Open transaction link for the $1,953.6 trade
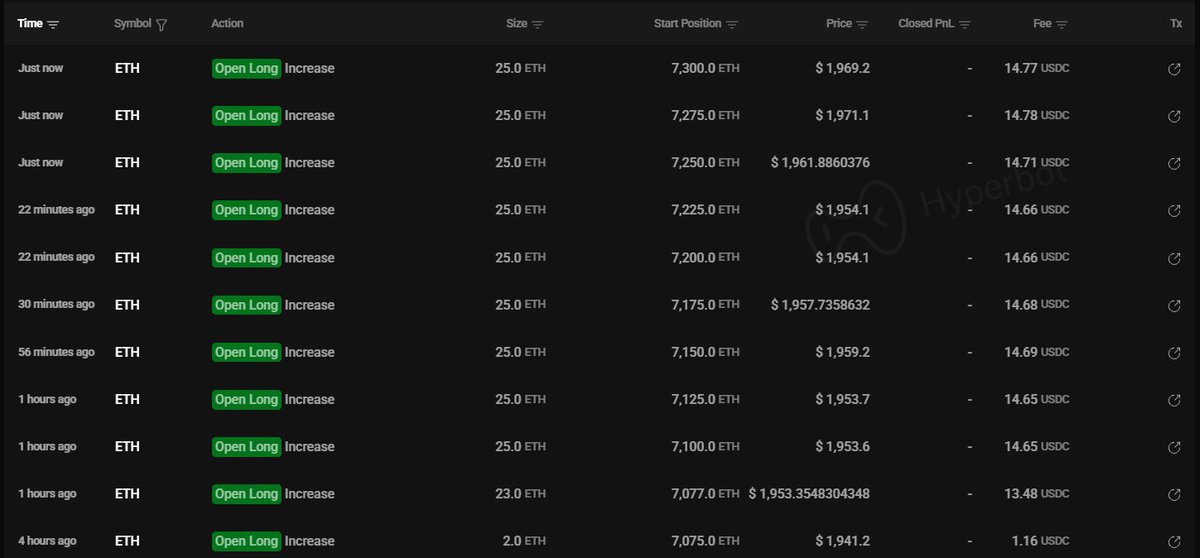1200x558 pixels. pos(1175,447)
